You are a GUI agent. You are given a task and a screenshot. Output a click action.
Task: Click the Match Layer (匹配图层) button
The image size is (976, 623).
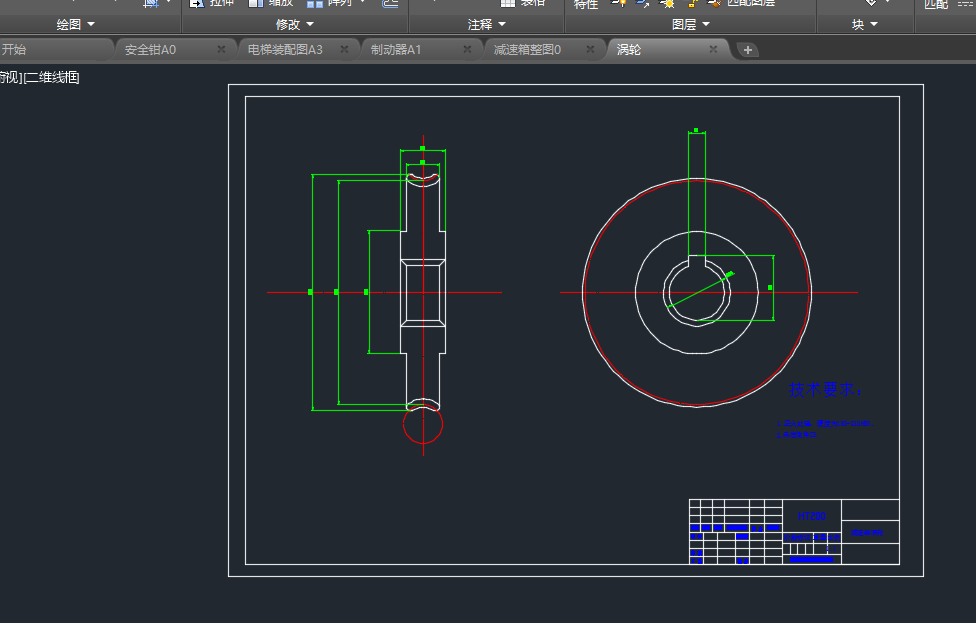coord(741,3)
